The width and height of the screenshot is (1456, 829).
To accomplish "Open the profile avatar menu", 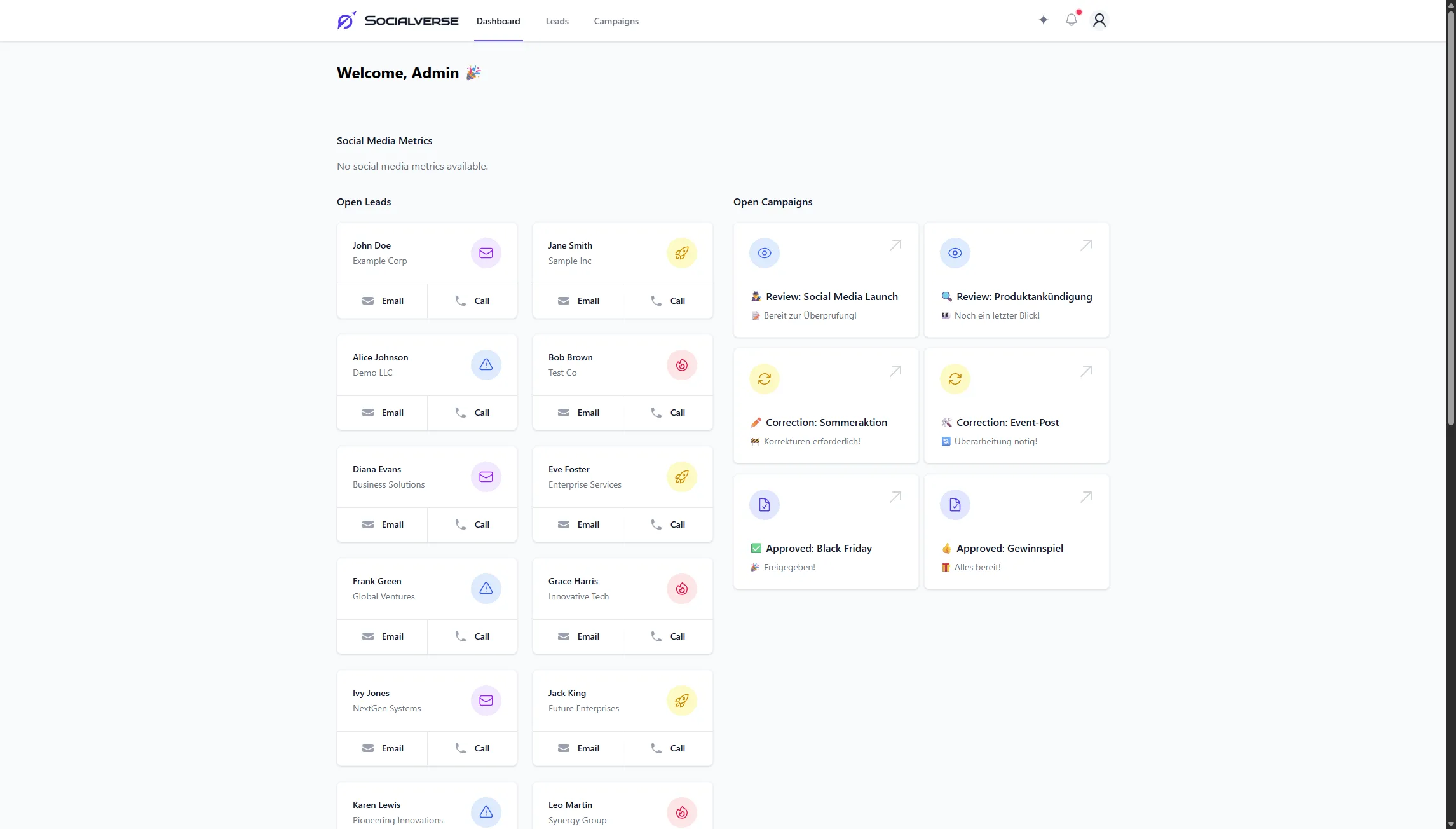I will 1099,20.
